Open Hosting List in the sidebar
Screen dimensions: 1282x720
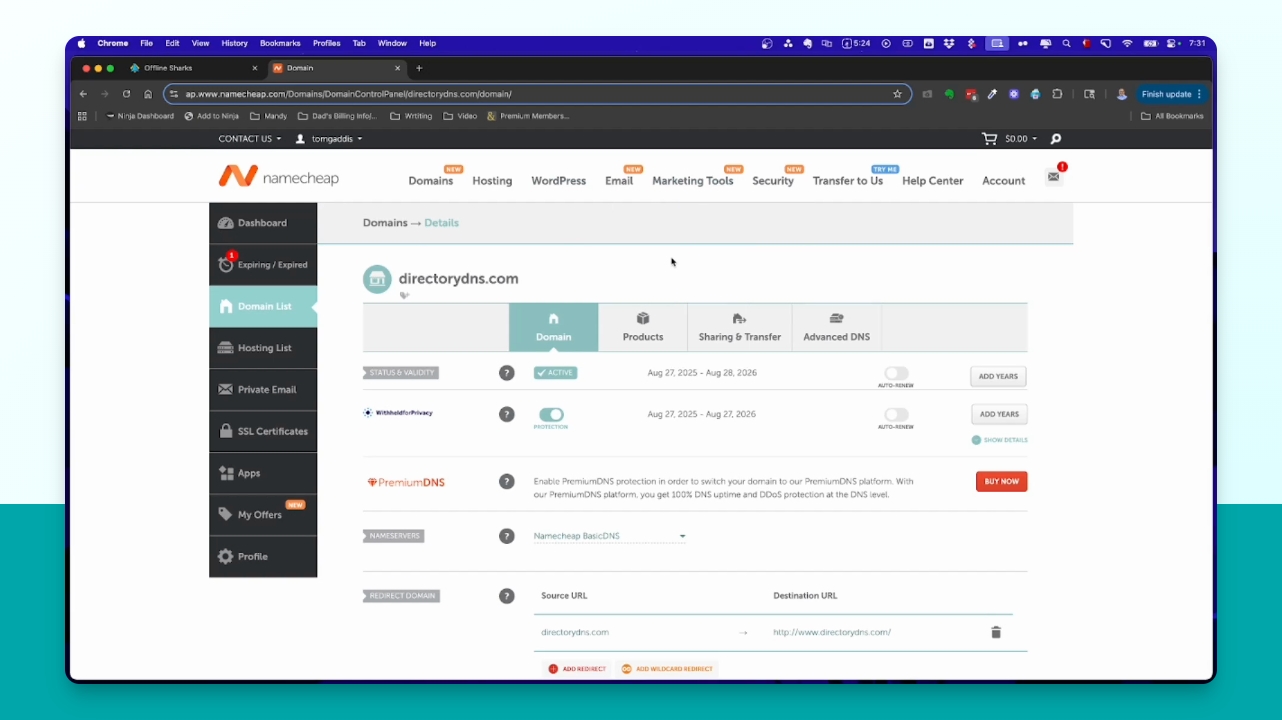(x=263, y=348)
